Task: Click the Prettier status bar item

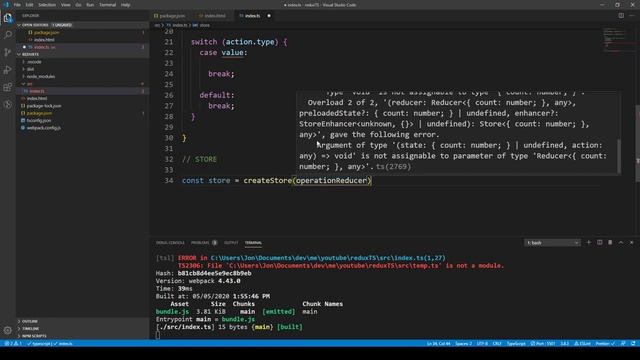Action: coord(605,344)
